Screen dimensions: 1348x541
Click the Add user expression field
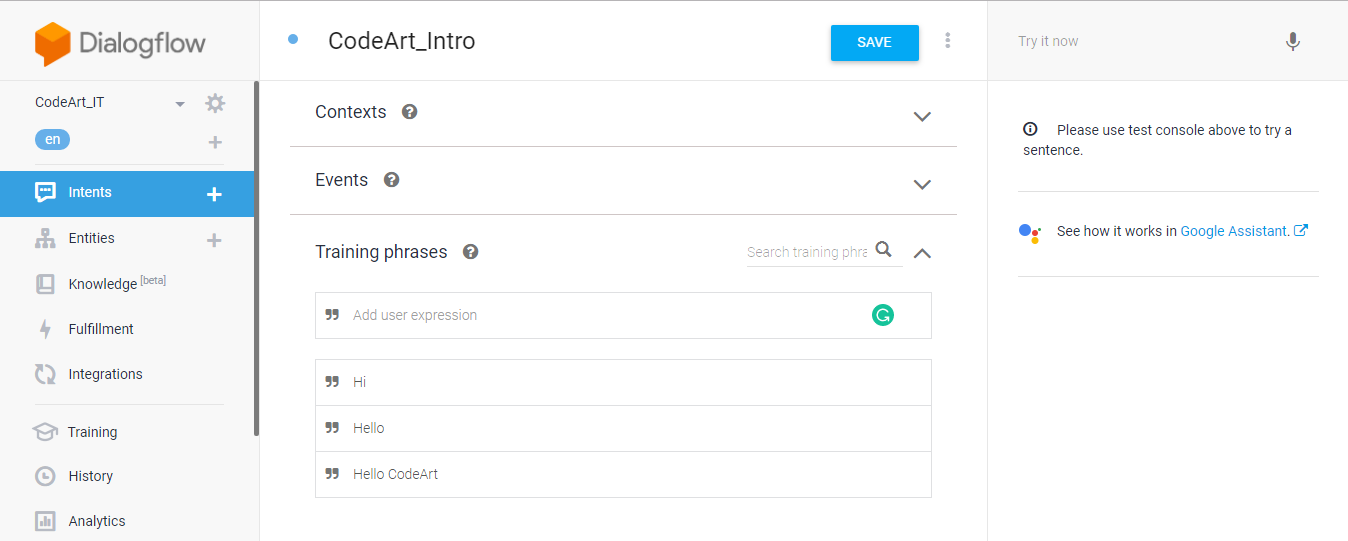pos(600,315)
